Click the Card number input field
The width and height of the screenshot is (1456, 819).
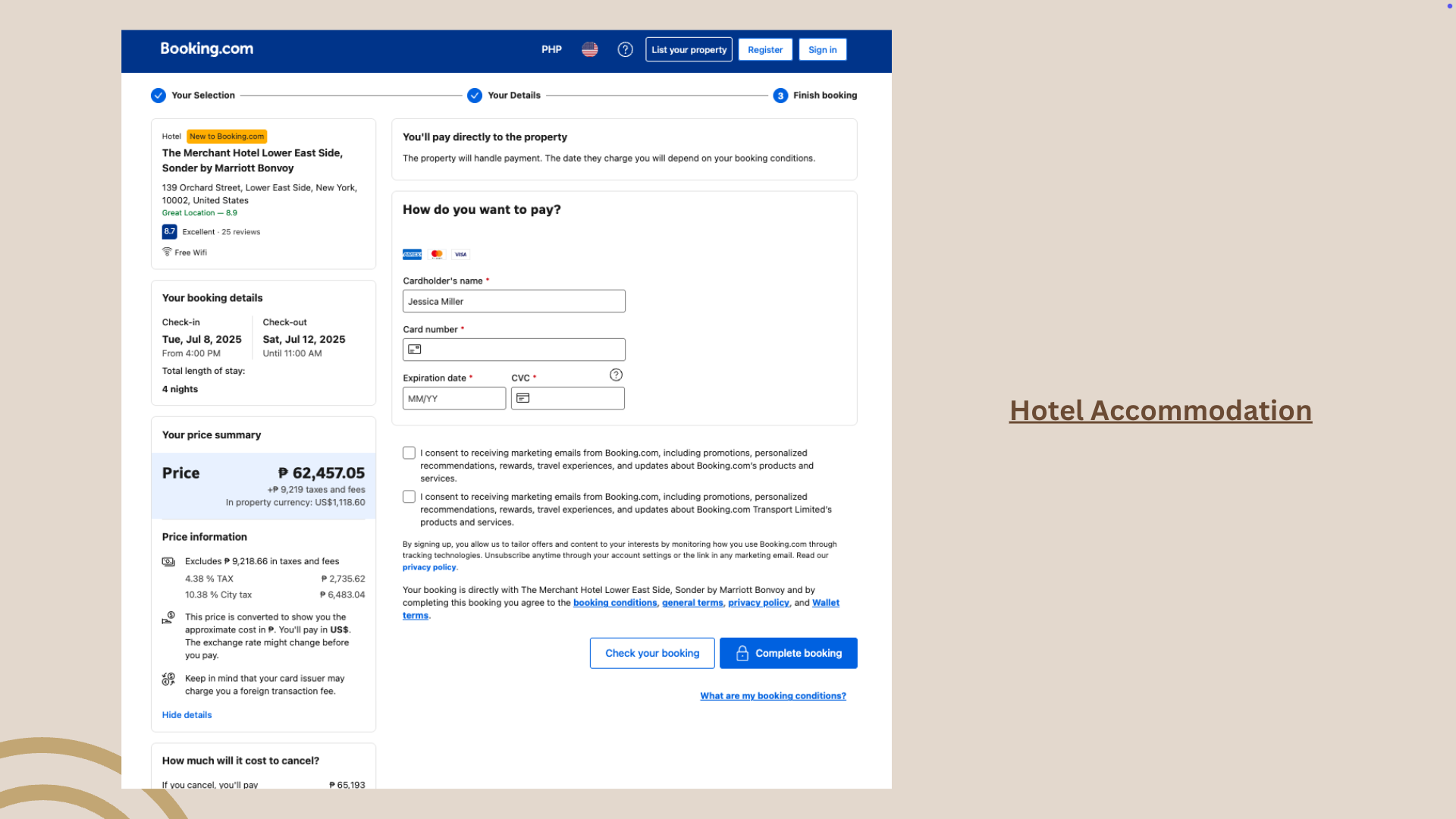[522, 350]
